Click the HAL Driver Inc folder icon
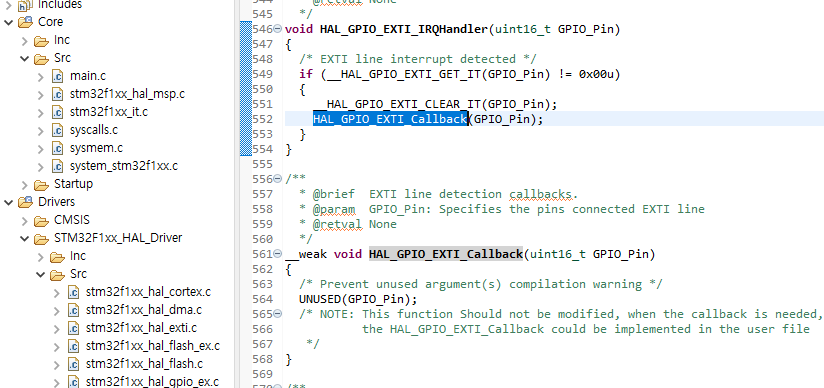 57,257
